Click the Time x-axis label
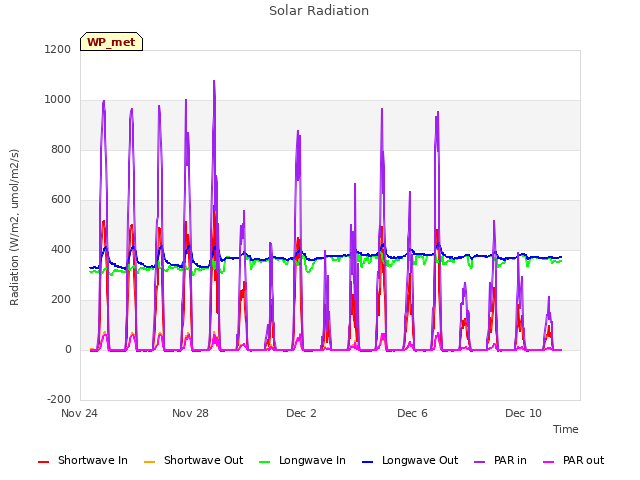 pyautogui.click(x=565, y=429)
